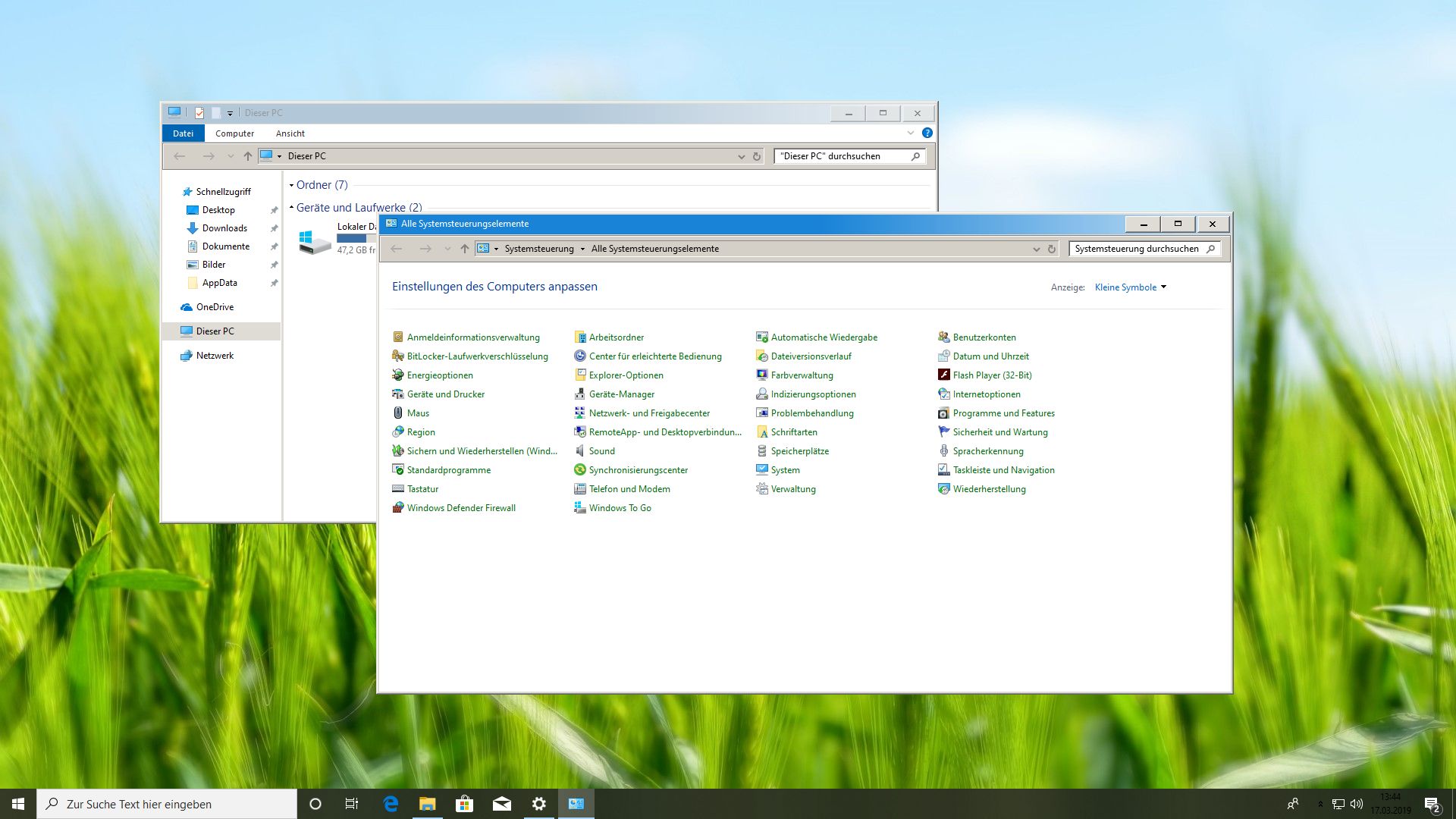Open the Windows To Go icon
This screenshot has width=1456, height=819.
click(579, 508)
